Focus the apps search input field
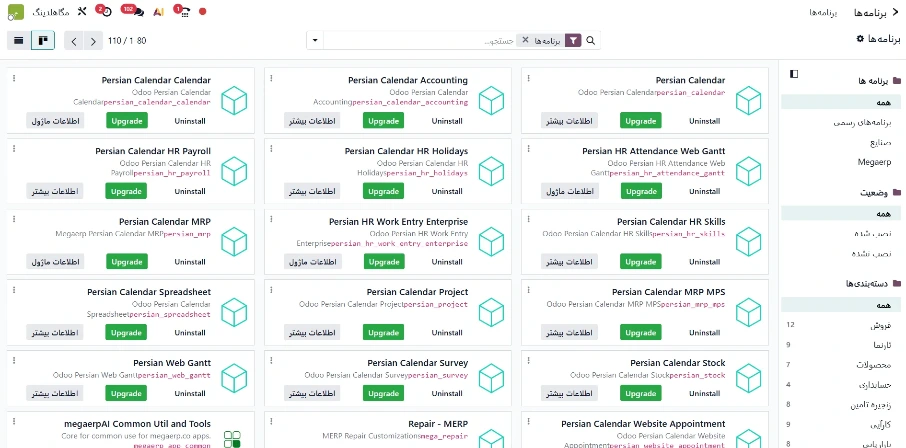This screenshot has width=906, height=448. (x=421, y=40)
